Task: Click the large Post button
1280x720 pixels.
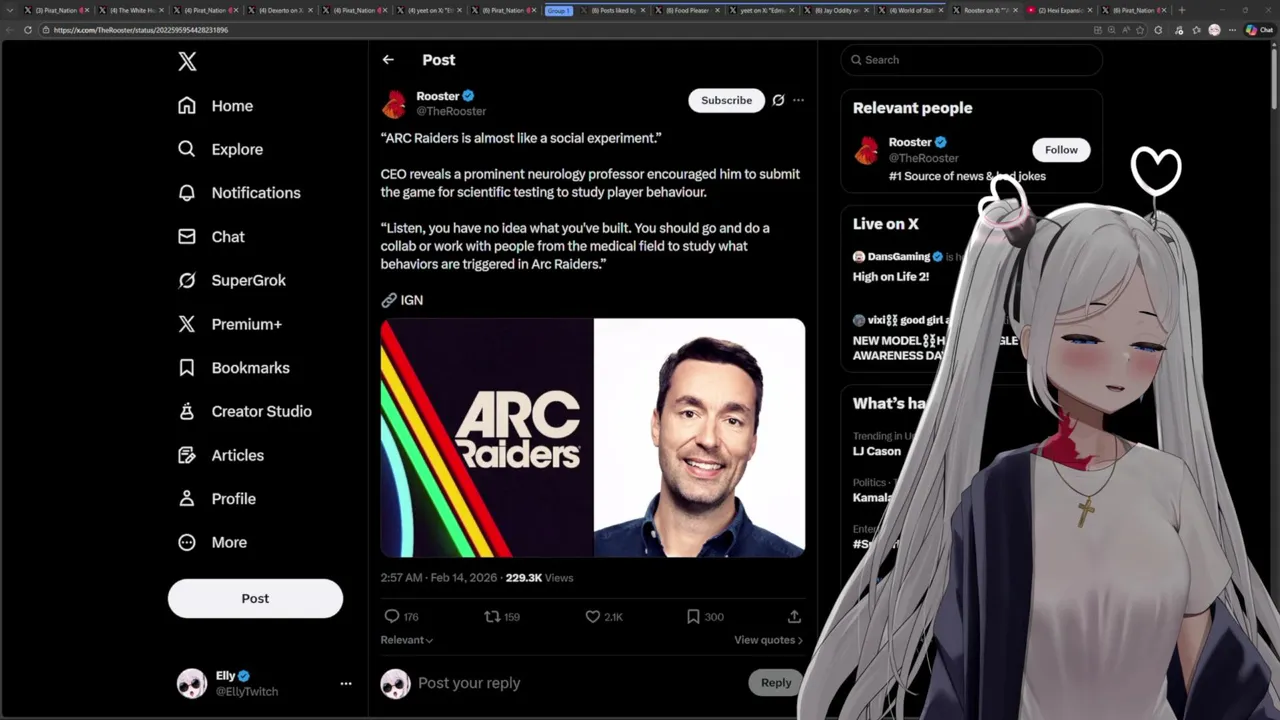Action: (x=255, y=598)
